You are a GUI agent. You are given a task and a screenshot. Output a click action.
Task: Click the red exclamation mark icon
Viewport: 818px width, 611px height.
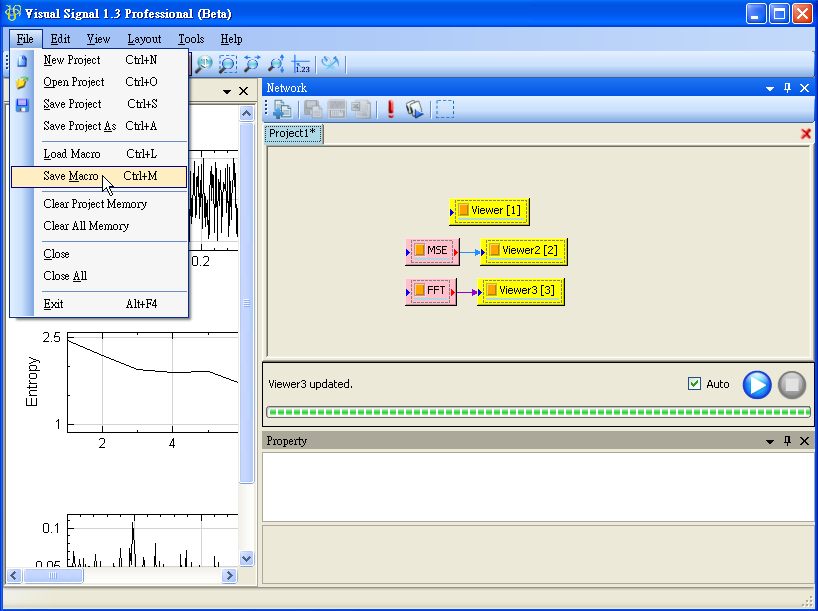point(390,109)
